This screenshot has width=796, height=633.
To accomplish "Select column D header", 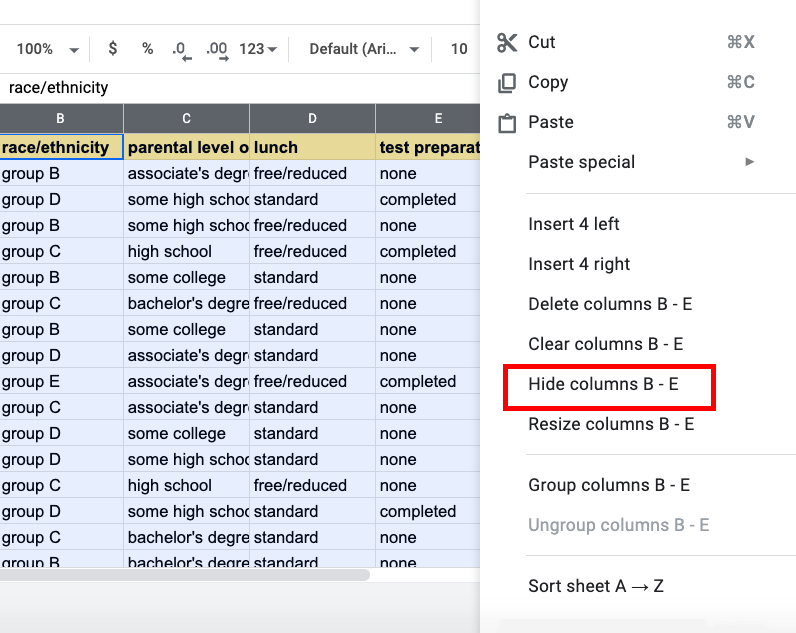I will point(312,119).
